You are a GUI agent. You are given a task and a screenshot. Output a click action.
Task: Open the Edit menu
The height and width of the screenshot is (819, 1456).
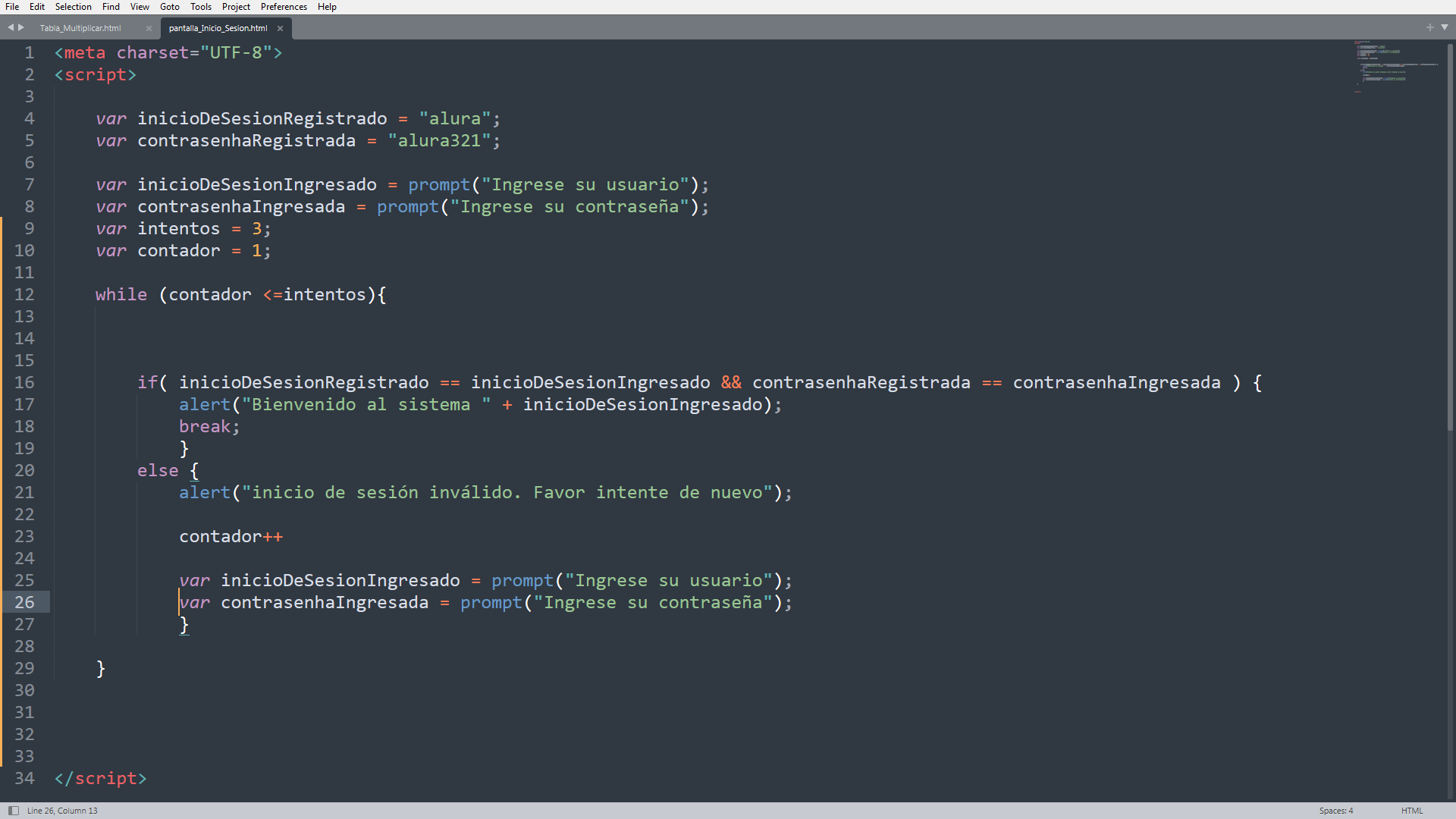click(37, 7)
